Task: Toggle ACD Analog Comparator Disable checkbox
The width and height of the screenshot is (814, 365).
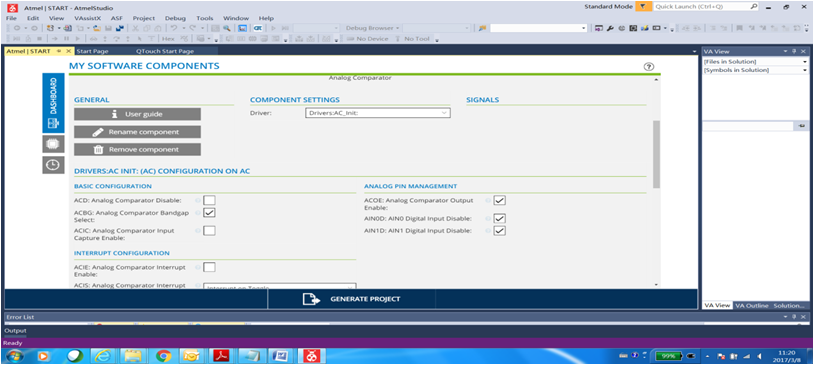Action: click(209, 200)
